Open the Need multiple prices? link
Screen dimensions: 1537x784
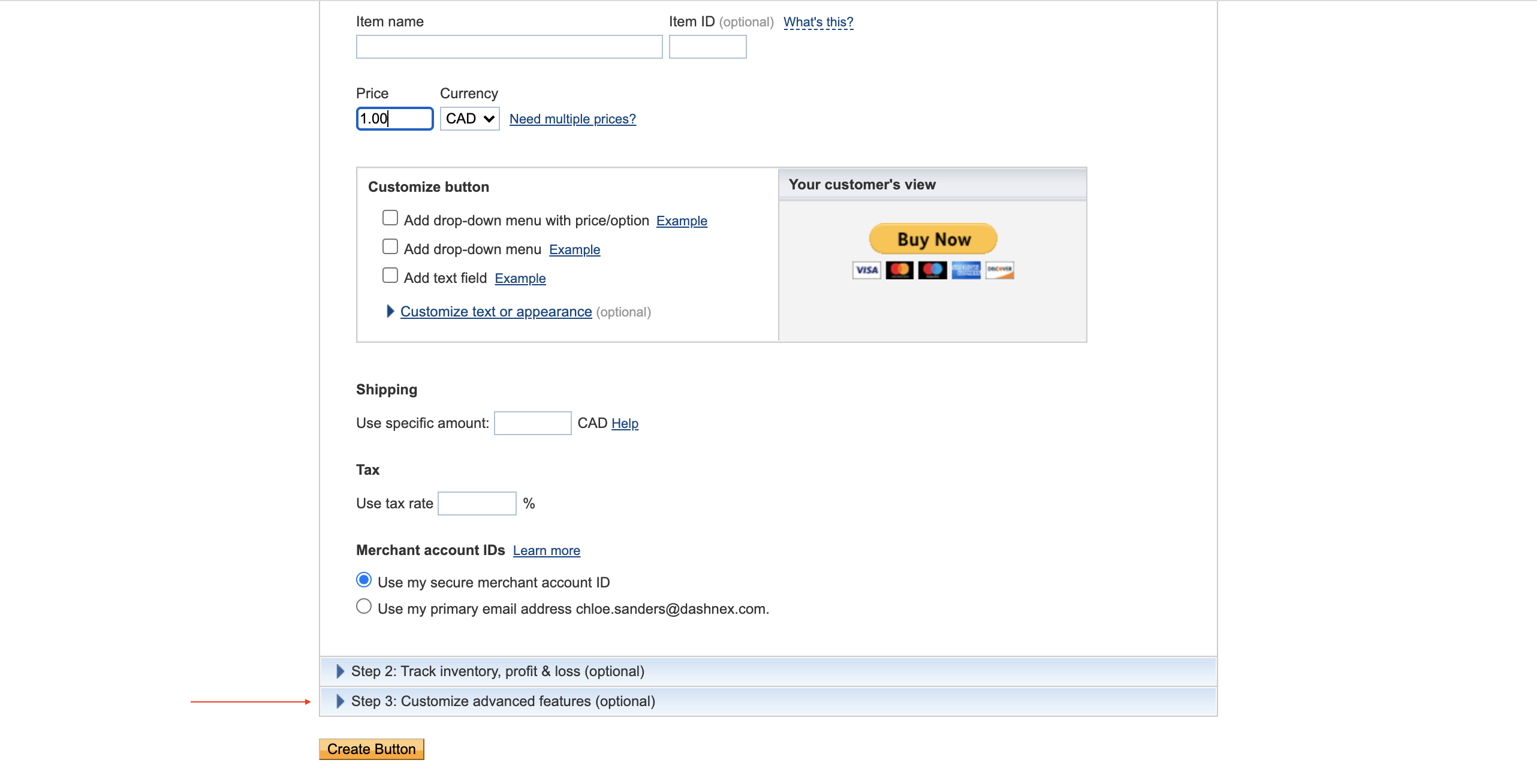coord(572,119)
